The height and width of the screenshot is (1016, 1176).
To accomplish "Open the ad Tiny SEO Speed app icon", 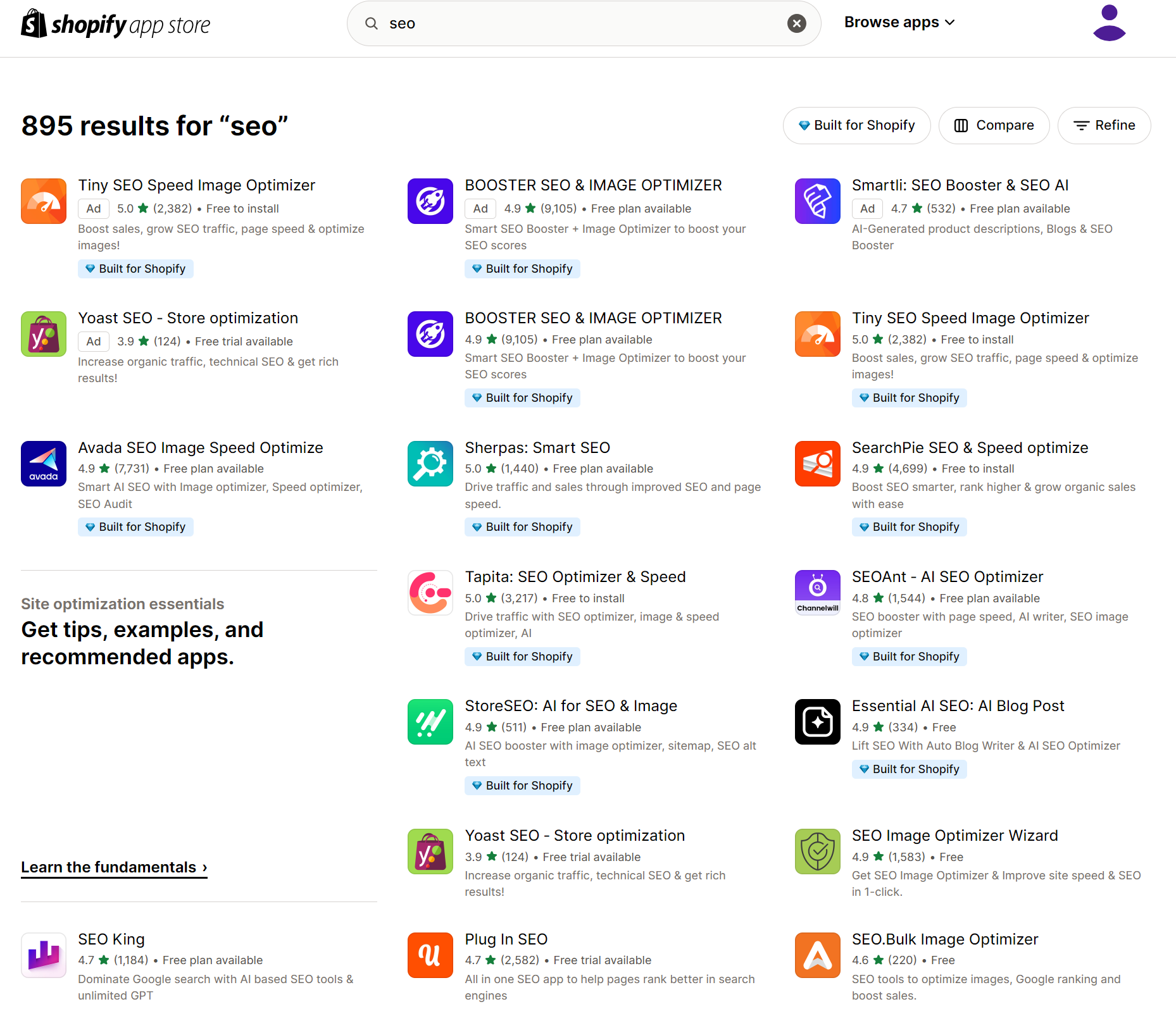I will [x=44, y=201].
